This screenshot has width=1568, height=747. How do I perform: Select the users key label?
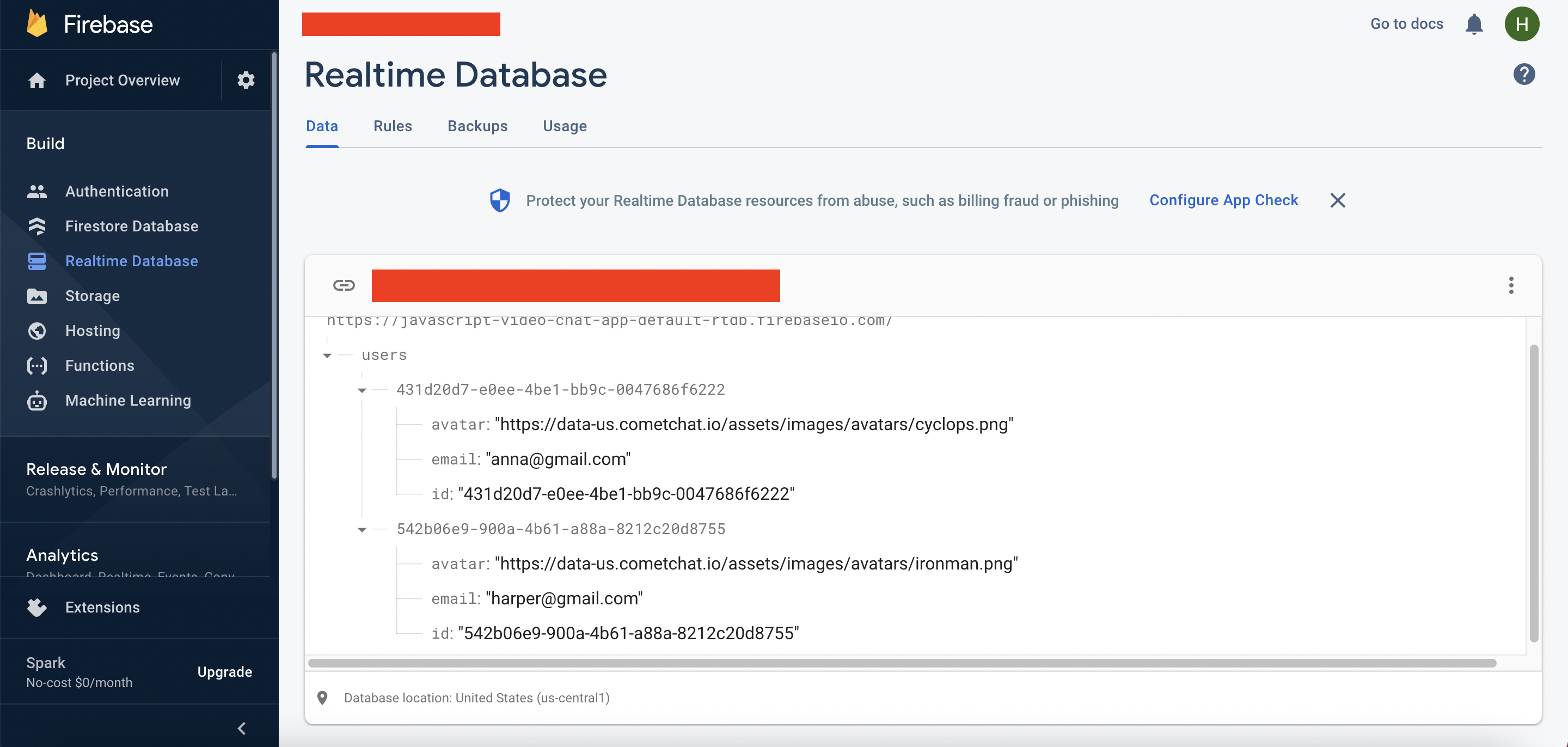(384, 355)
